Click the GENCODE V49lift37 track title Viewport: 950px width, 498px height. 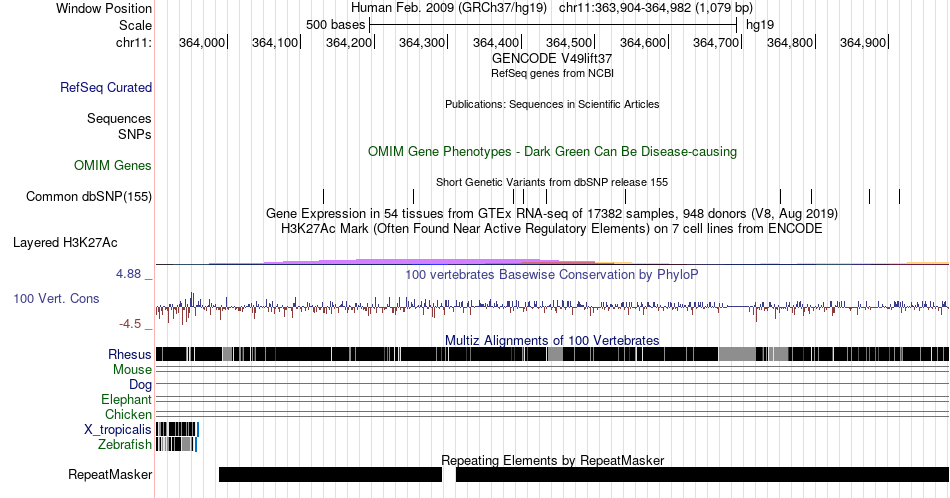[x=552, y=59]
